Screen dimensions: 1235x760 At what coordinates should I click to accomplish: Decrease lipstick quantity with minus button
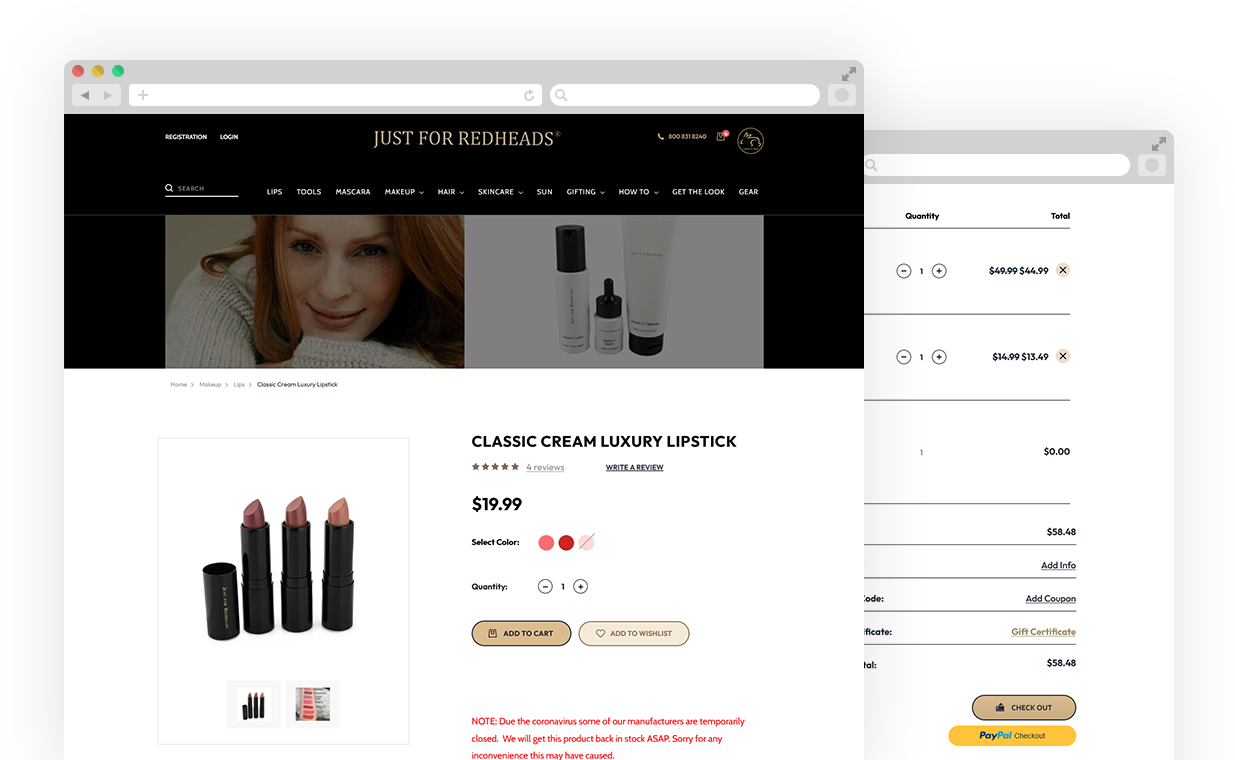[545, 587]
